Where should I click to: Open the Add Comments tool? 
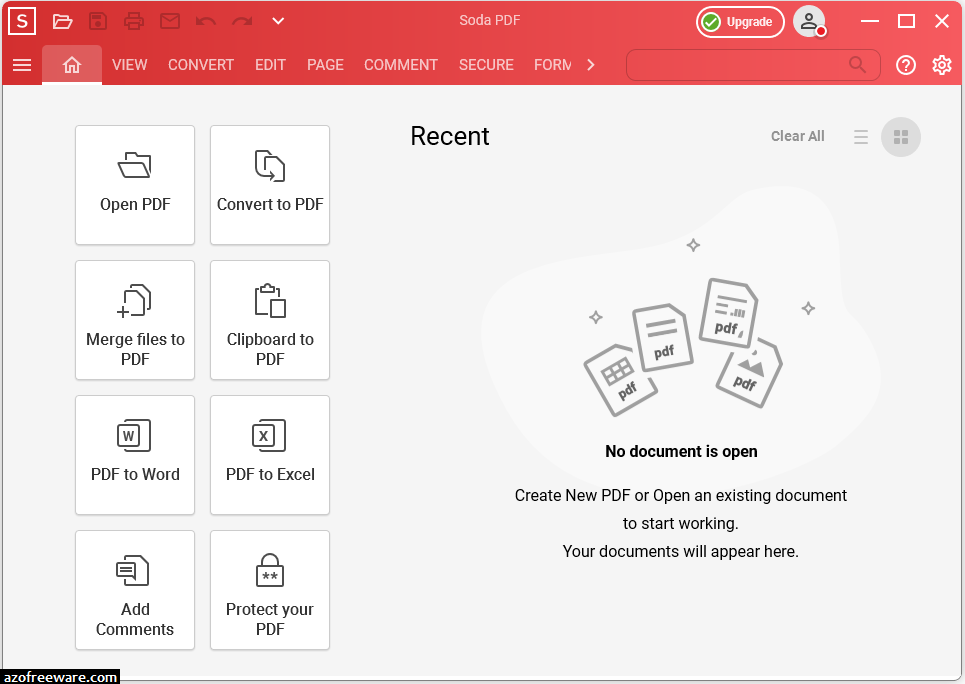[134, 590]
